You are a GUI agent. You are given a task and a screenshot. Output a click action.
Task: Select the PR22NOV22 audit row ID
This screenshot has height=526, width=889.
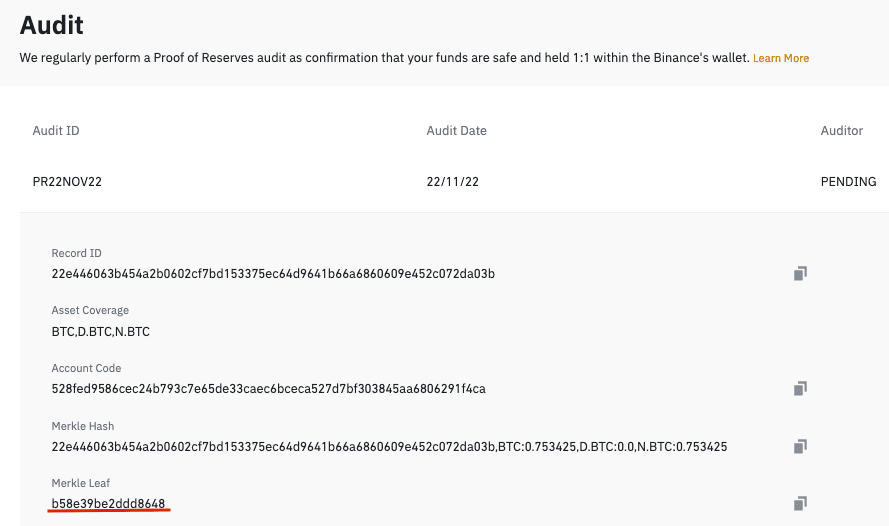[67, 182]
